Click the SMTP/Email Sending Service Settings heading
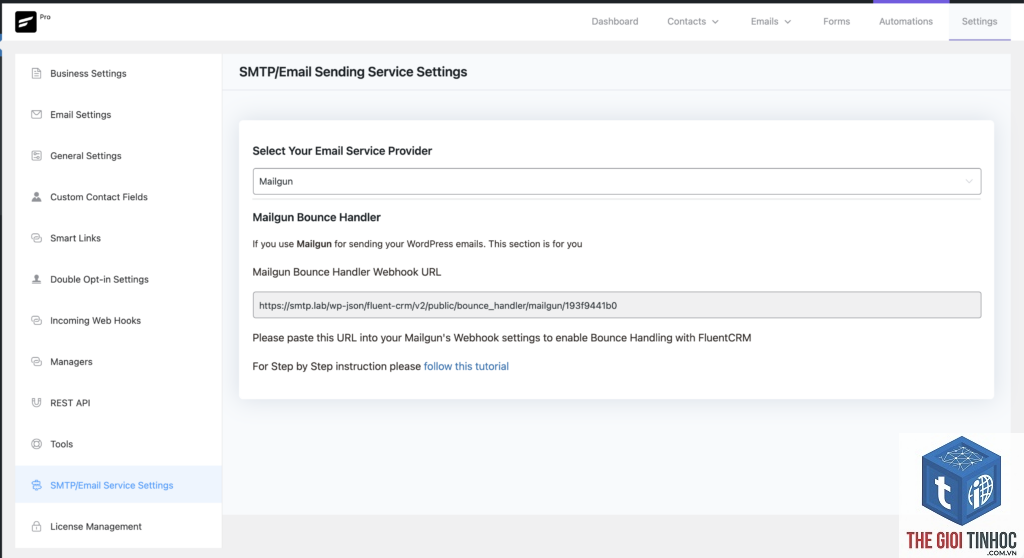 pos(353,72)
